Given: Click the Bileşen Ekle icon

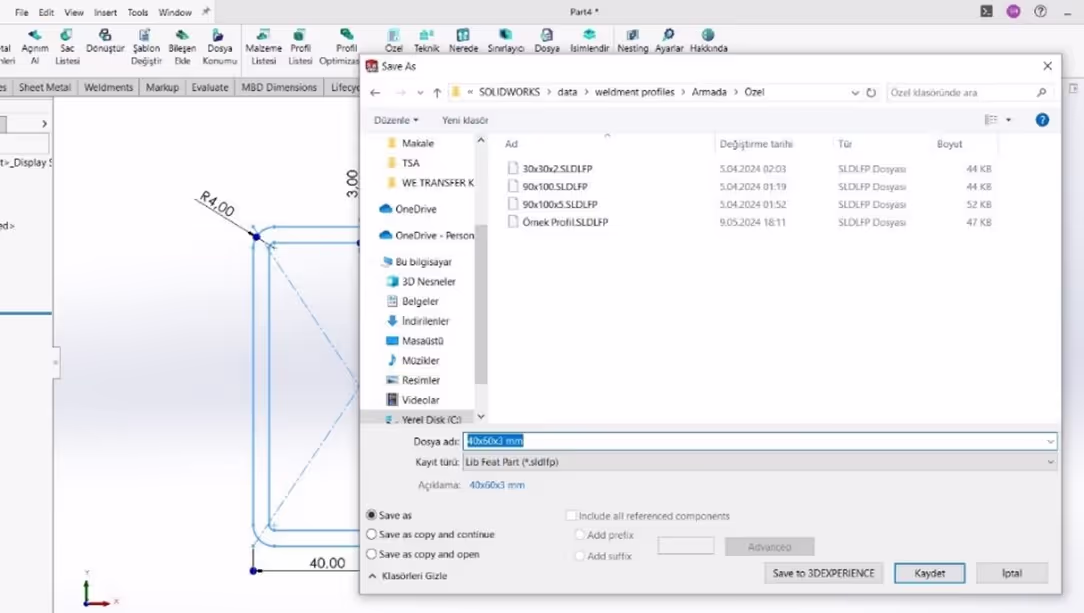Looking at the screenshot, I should click(182, 46).
